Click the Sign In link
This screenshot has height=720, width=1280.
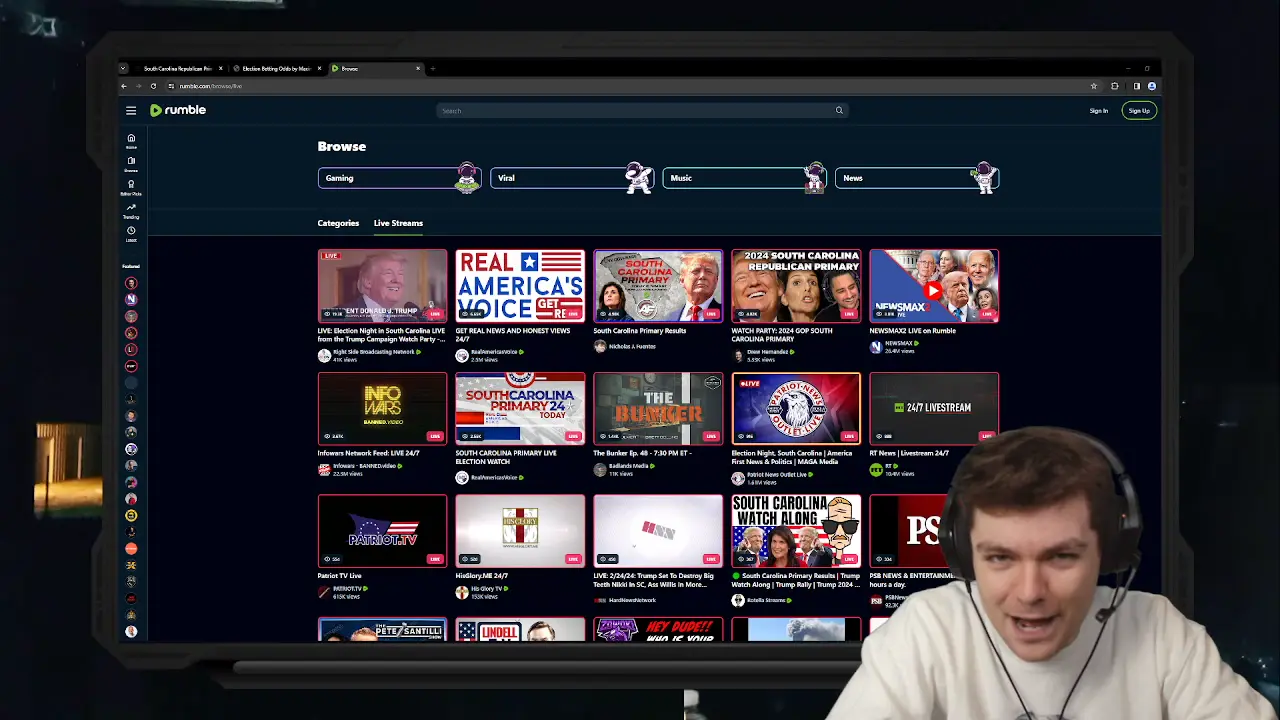click(1098, 111)
